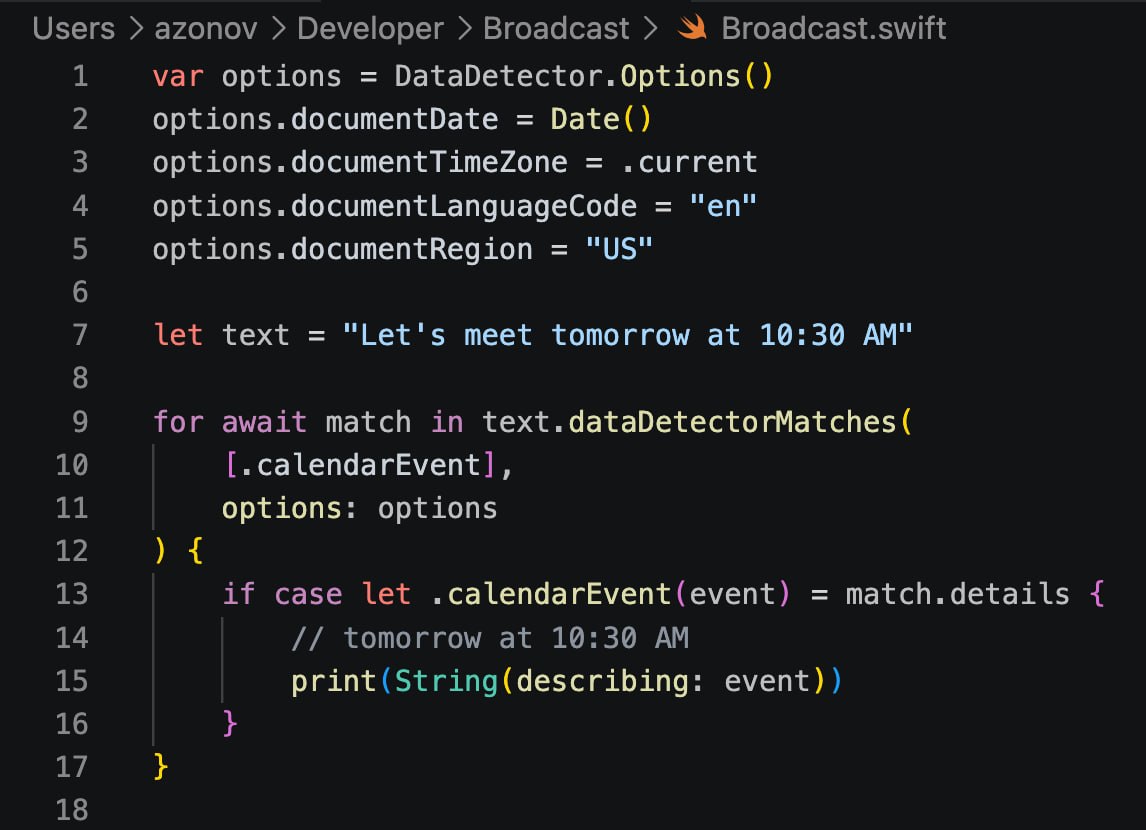The image size is (1146, 830).
Task: Expand chevron after Users breadcrumb
Action: point(135,28)
